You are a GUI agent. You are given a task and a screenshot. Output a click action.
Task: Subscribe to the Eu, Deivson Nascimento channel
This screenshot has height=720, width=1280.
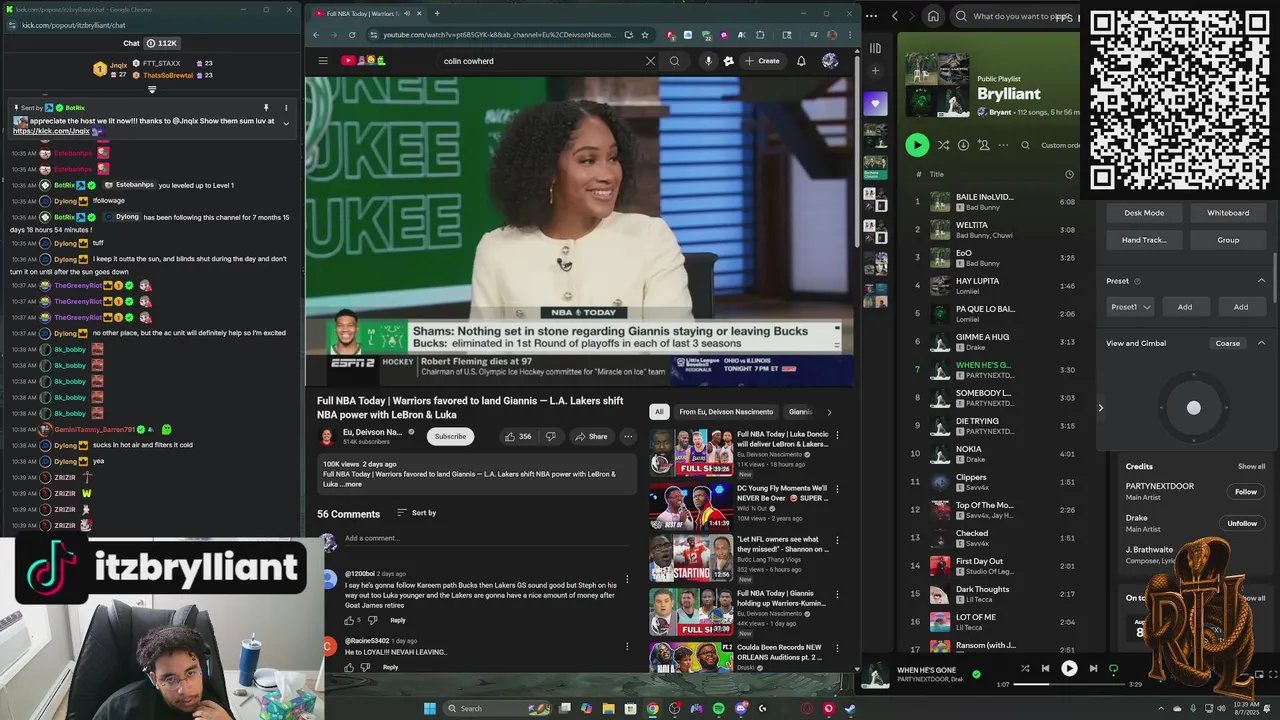click(x=450, y=436)
